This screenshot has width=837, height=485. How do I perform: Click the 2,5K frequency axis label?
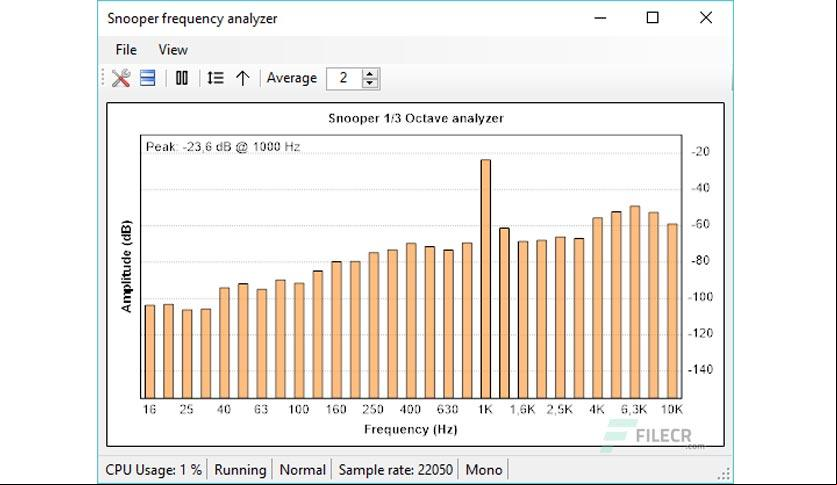click(559, 409)
